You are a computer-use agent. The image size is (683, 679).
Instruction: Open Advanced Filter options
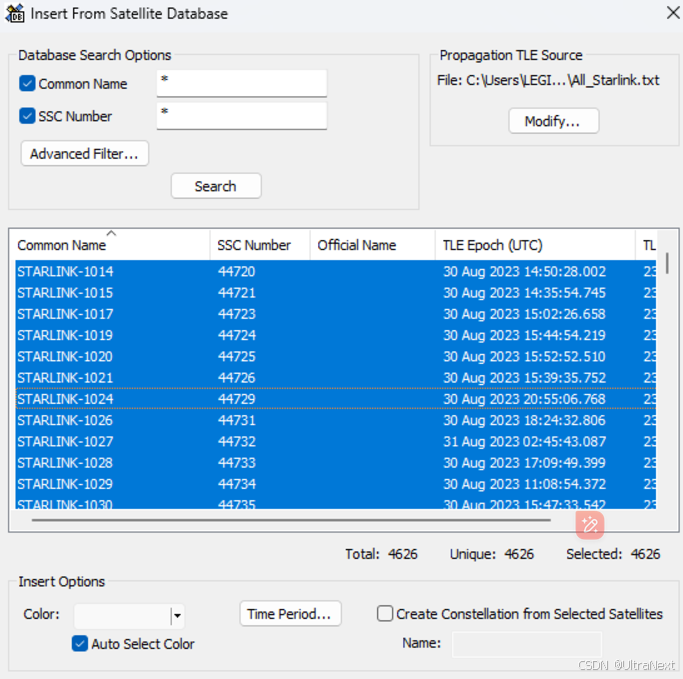[x=85, y=153]
